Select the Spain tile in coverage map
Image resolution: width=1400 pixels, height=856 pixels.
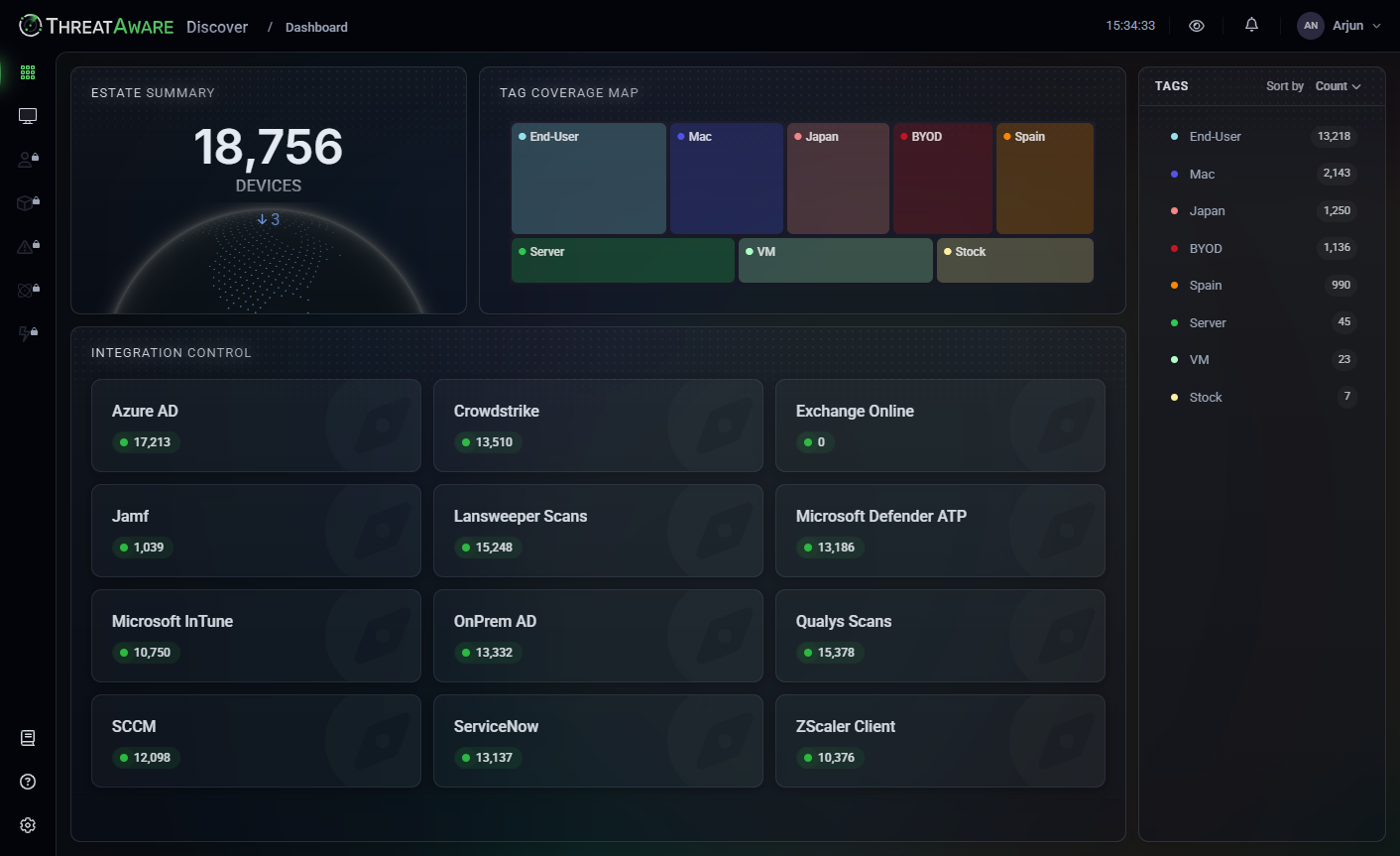pyautogui.click(x=1045, y=179)
